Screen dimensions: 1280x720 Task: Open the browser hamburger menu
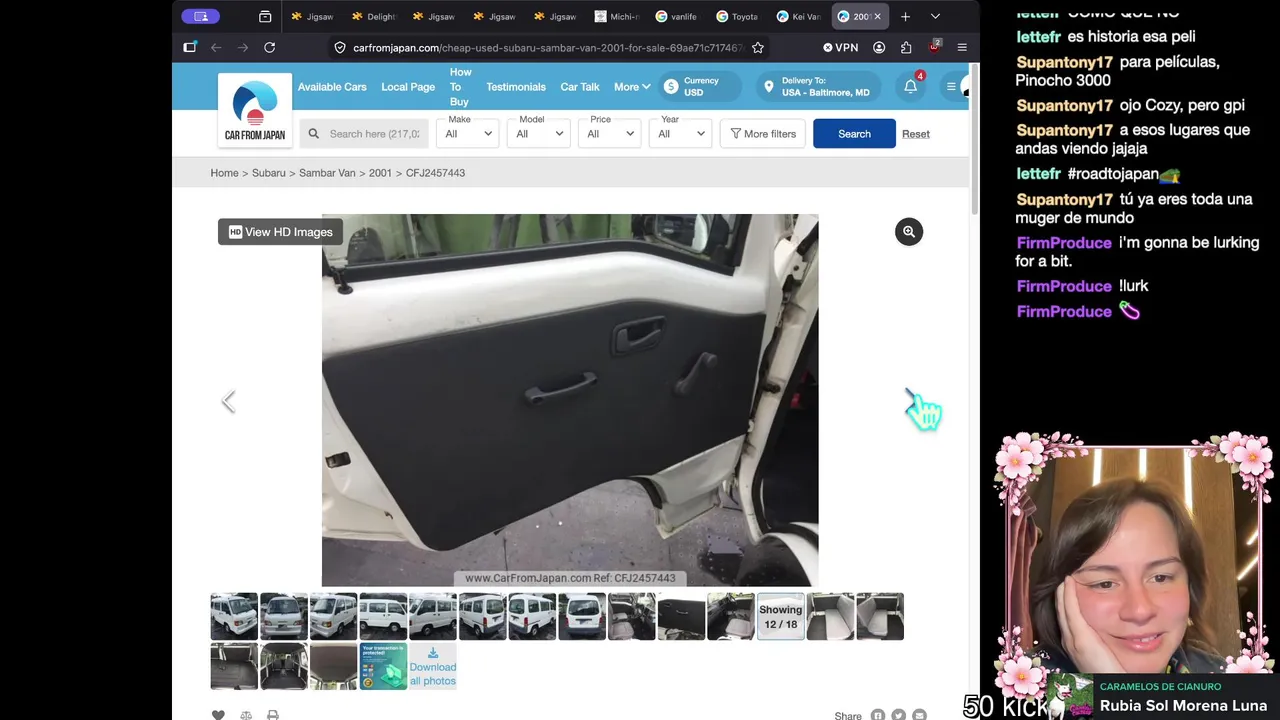click(x=962, y=47)
